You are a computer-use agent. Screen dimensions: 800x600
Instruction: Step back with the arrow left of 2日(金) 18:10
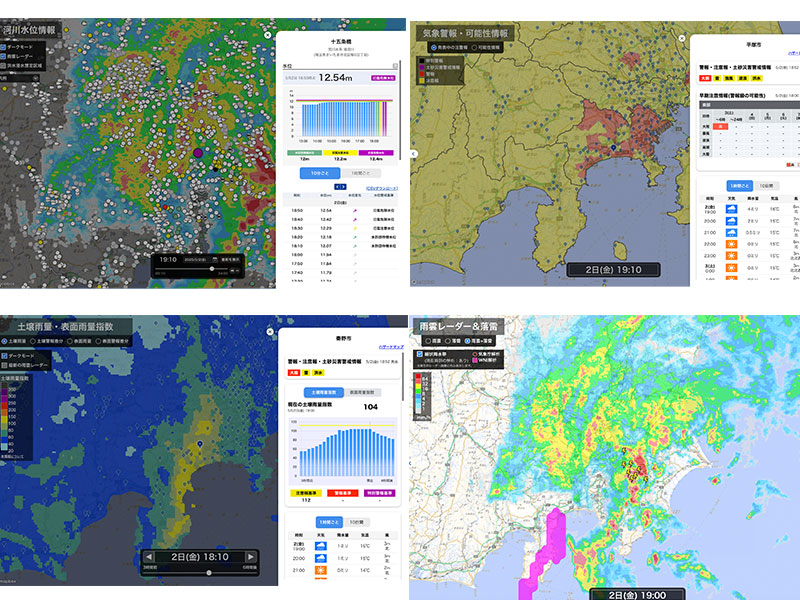(149, 557)
